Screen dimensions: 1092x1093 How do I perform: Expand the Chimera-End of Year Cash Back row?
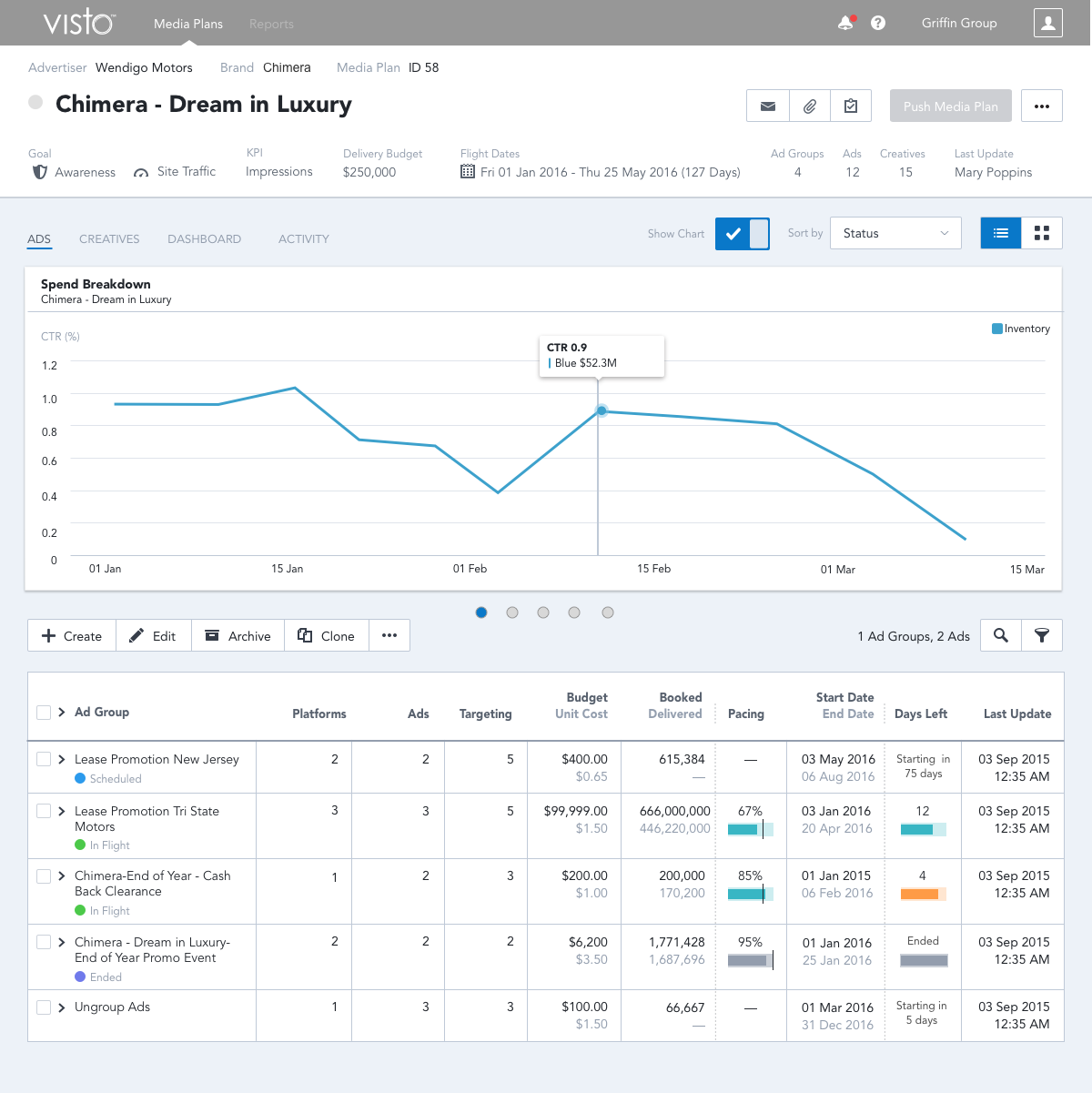click(61, 875)
